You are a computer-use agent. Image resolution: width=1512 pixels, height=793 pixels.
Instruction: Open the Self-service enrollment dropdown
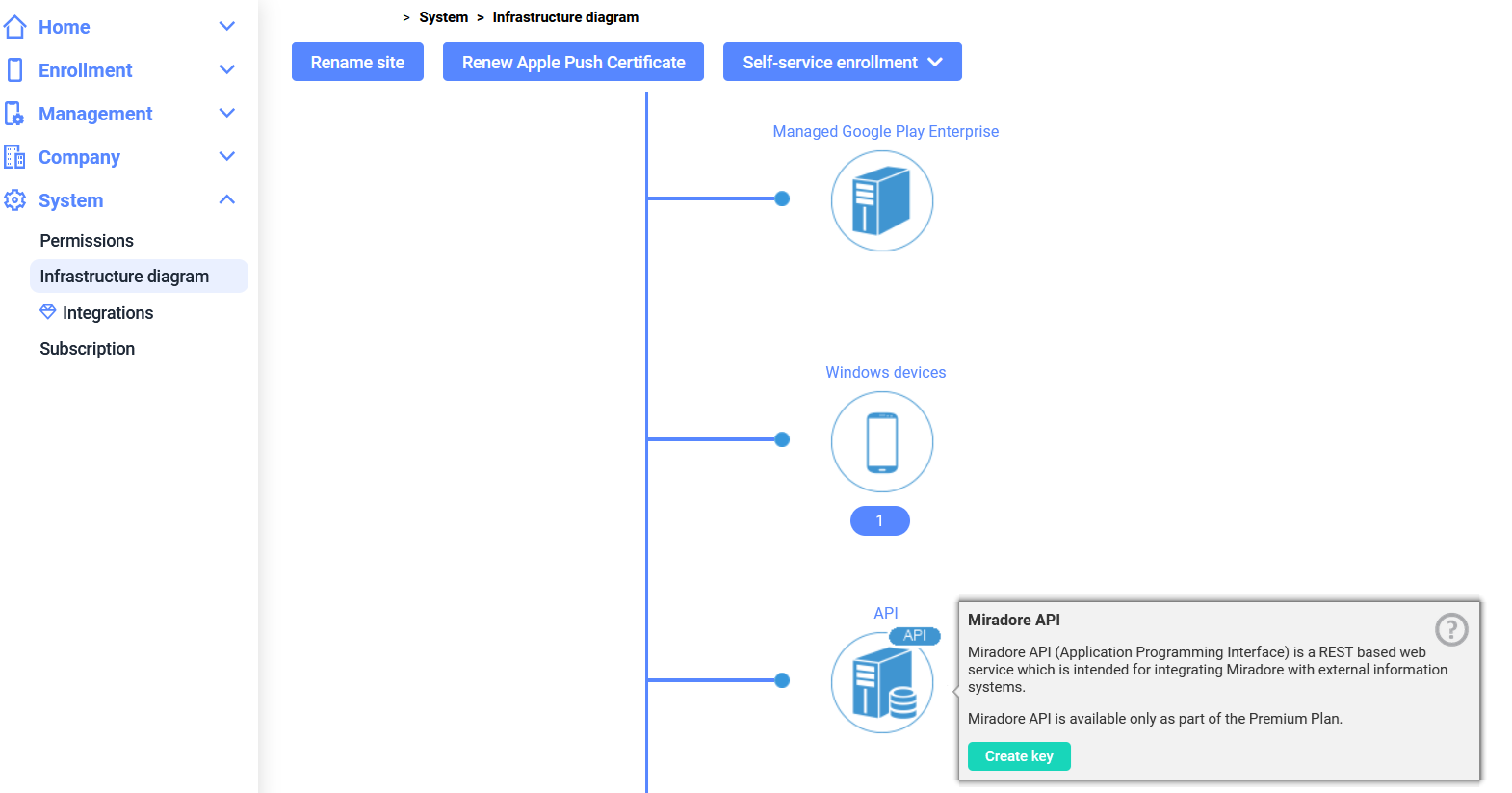coord(843,62)
